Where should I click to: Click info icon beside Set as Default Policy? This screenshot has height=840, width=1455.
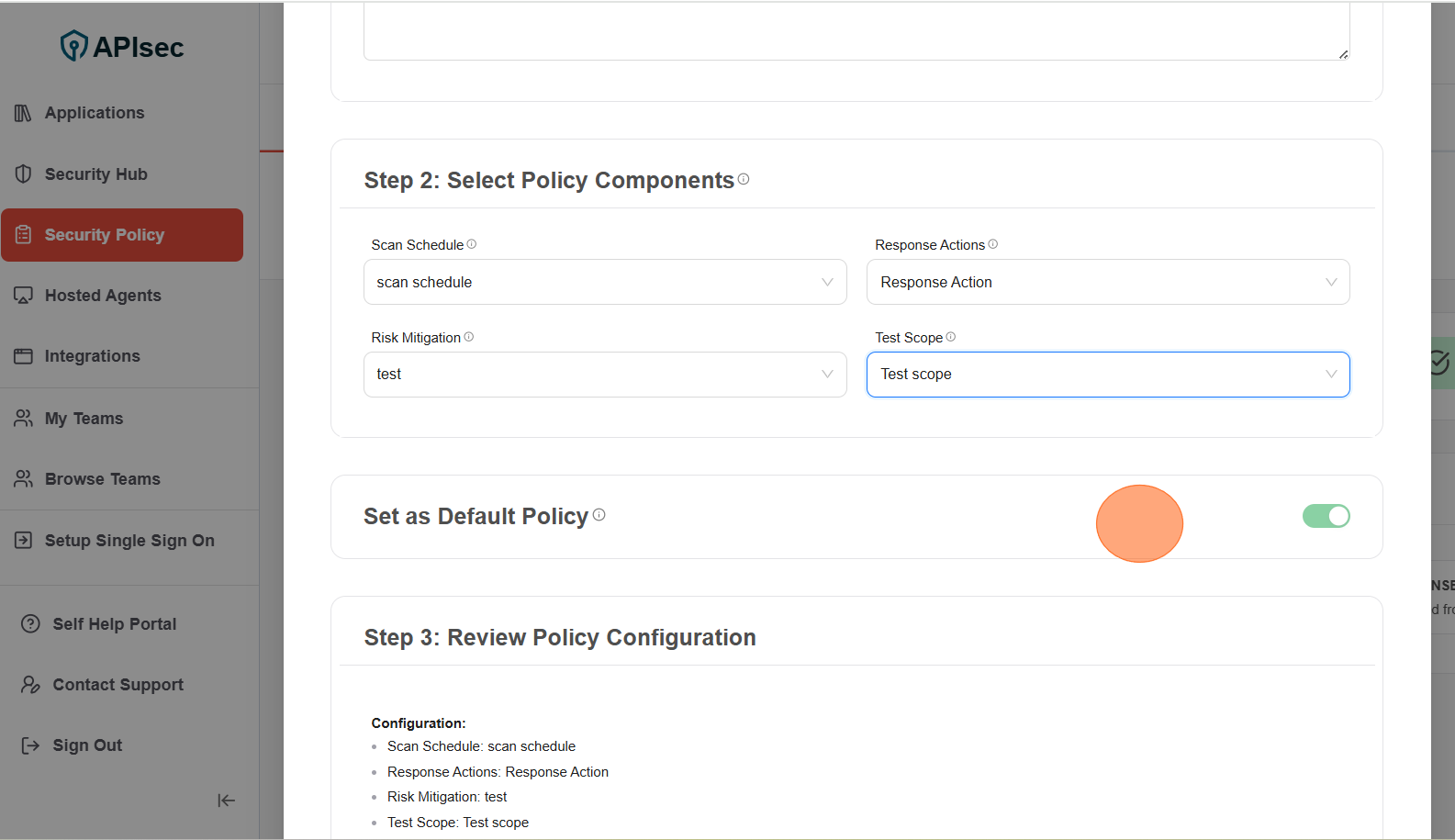tap(599, 515)
